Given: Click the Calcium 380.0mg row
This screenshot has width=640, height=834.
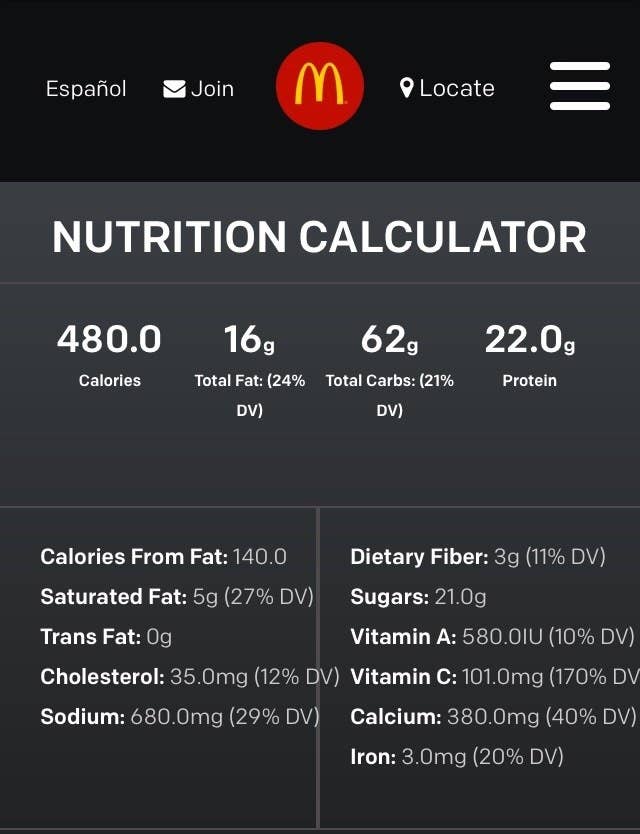Looking at the screenshot, I should (493, 716).
